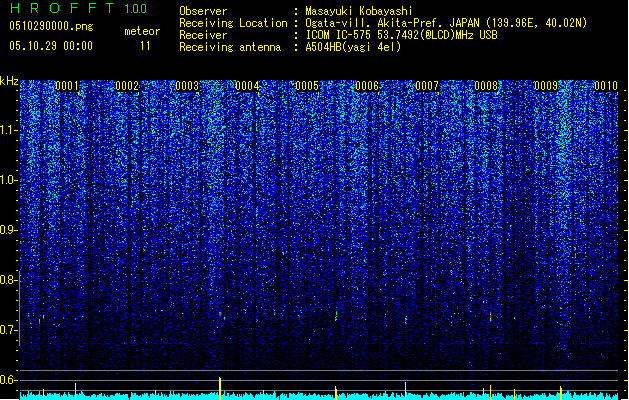Click the 0.6 kHz axis tick label

[x=8, y=380]
